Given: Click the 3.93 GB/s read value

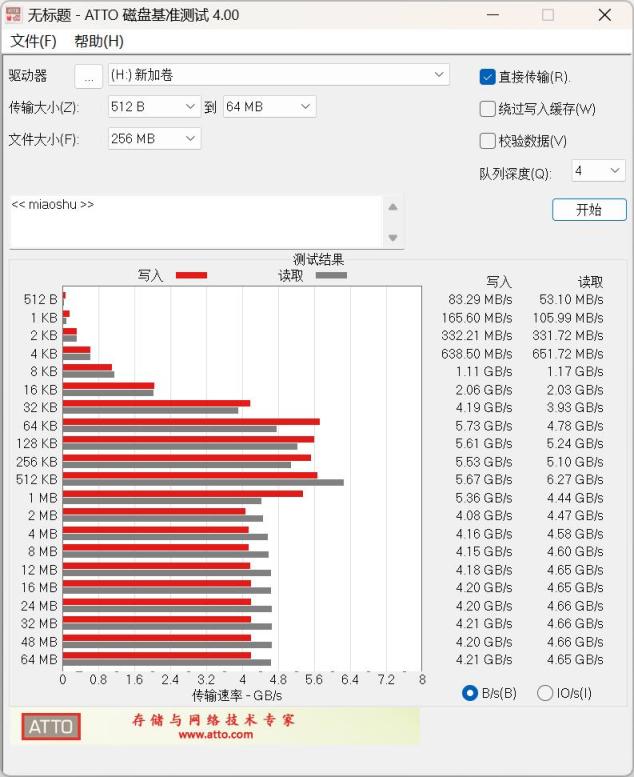Looking at the screenshot, I should (x=575, y=408).
